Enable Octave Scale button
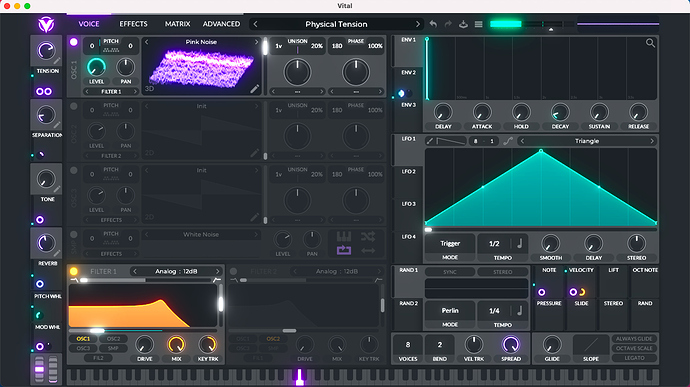The width and height of the screenshot is (690, 387). [x=634, y=348]
